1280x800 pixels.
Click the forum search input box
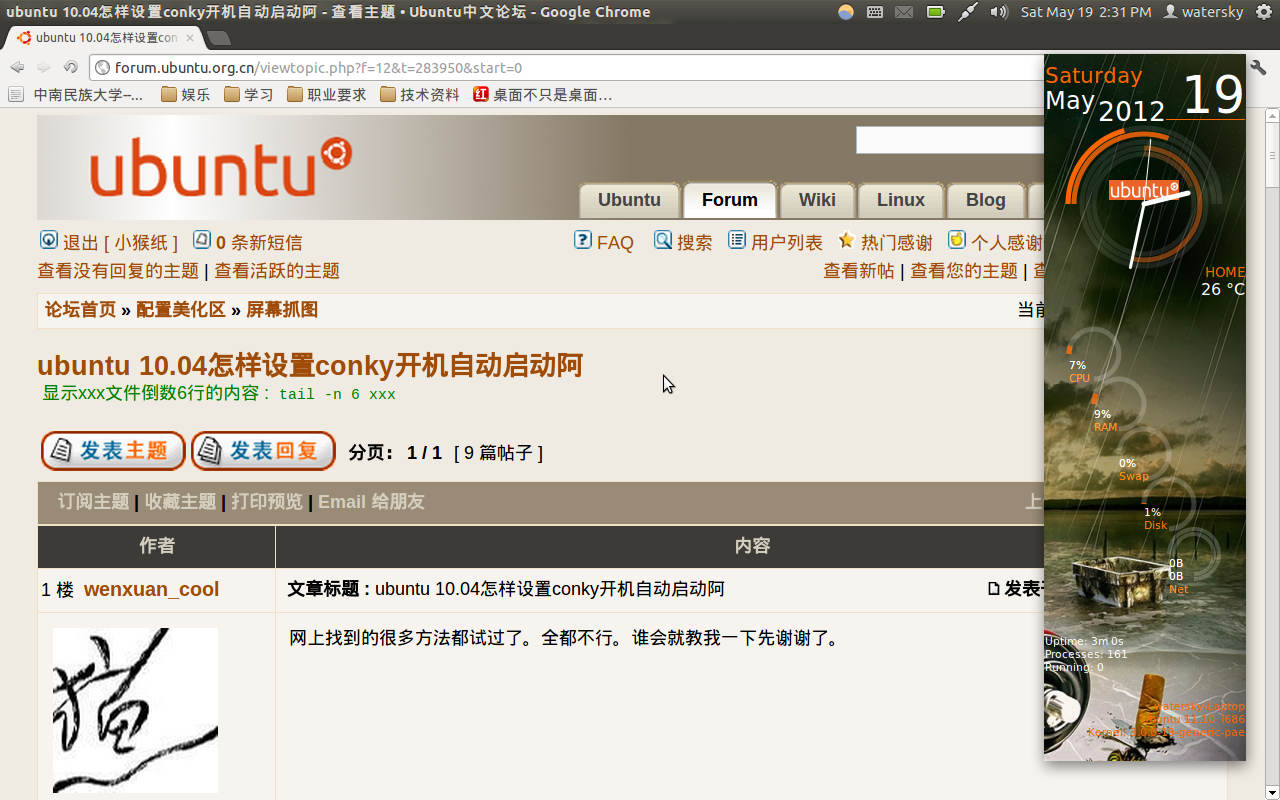950,140
